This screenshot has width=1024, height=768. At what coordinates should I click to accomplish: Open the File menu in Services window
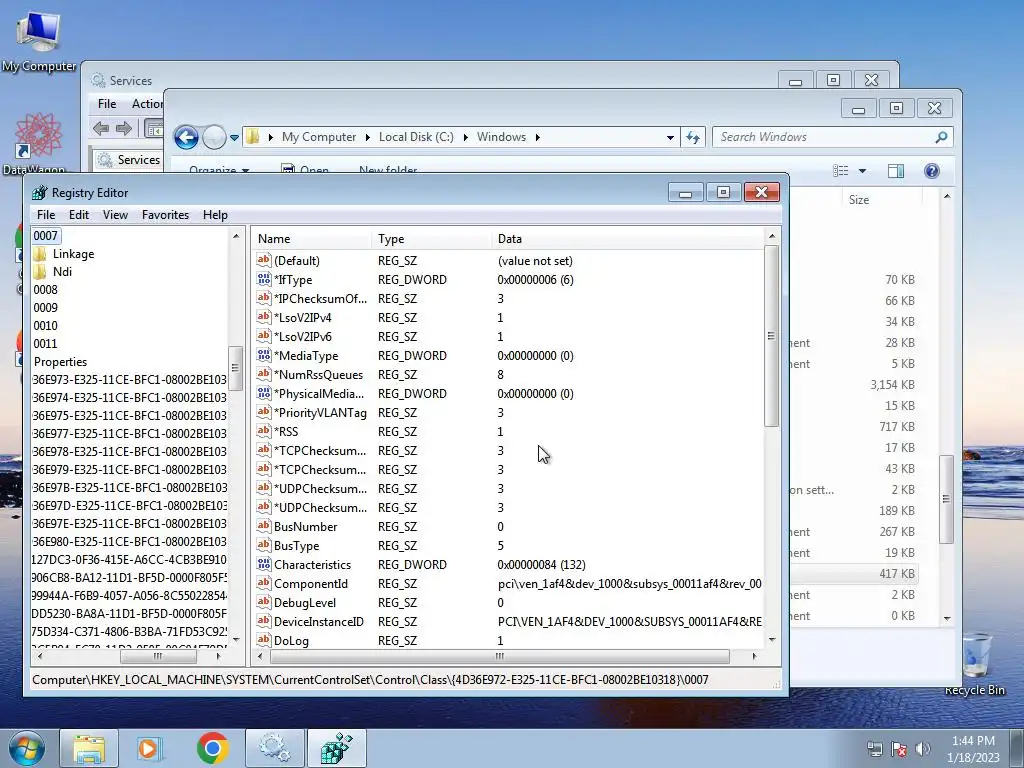[107, 104]
